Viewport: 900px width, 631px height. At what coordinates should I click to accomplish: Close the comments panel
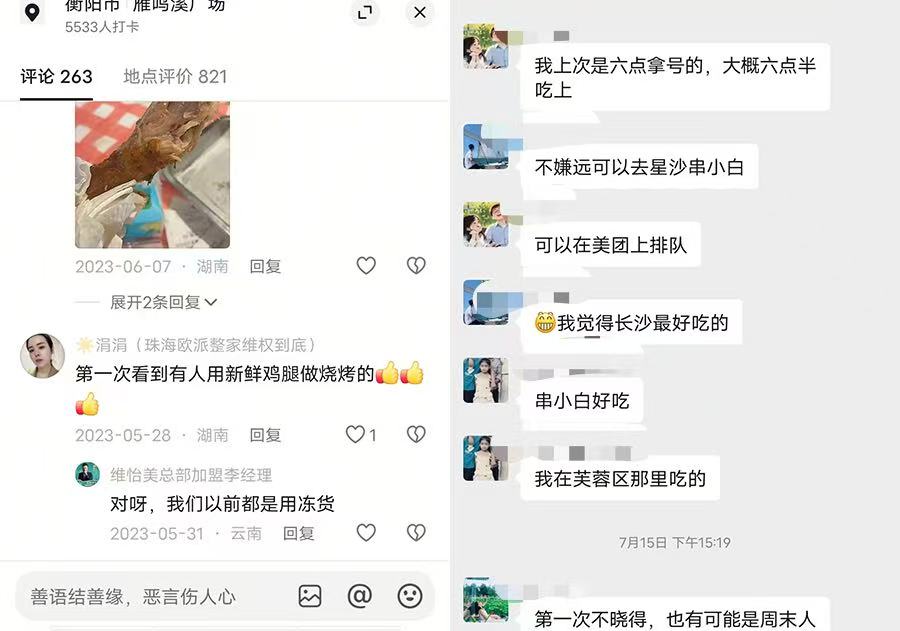point(420,12)
